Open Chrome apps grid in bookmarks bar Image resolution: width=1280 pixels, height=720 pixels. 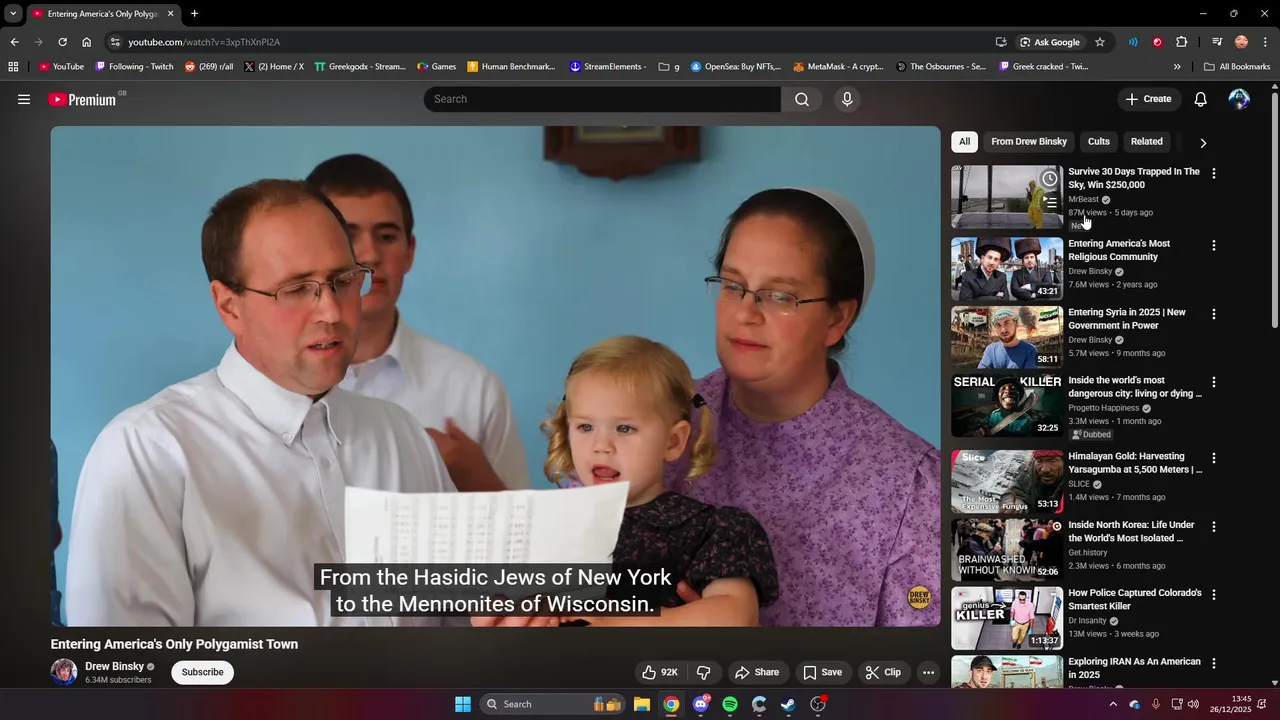[x=13, y=67]
